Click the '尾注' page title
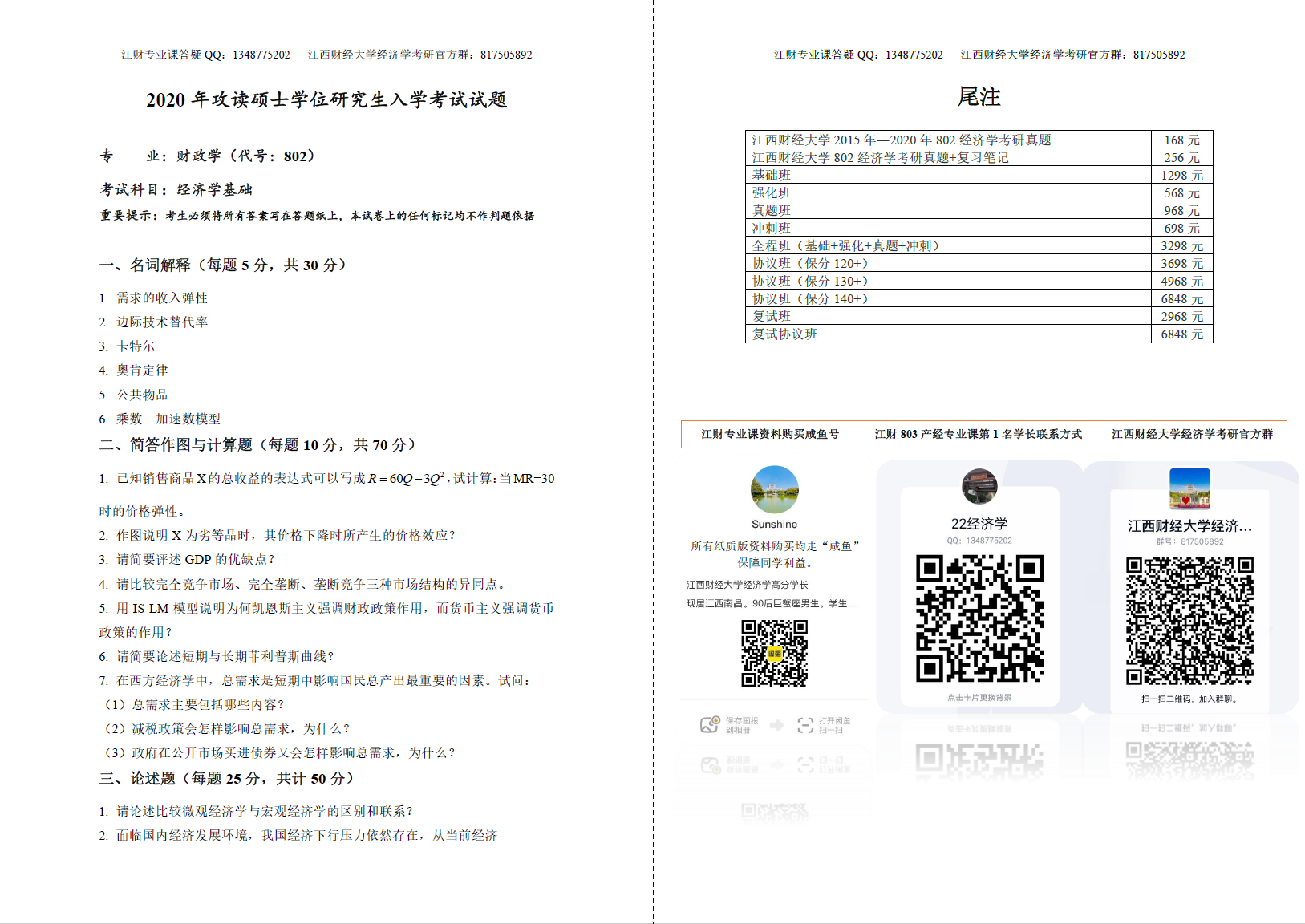 pyautogui.click(x=979, y=97)
